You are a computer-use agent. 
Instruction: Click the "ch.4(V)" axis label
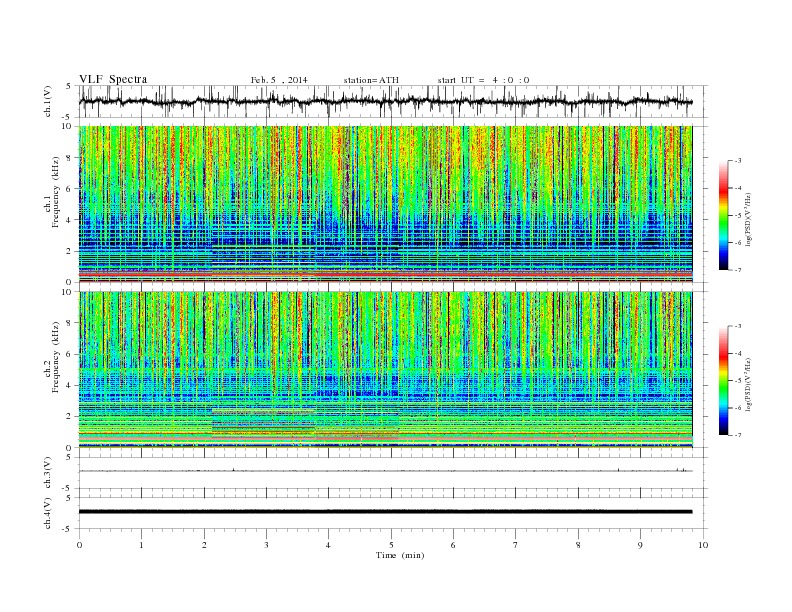point(48,513)
